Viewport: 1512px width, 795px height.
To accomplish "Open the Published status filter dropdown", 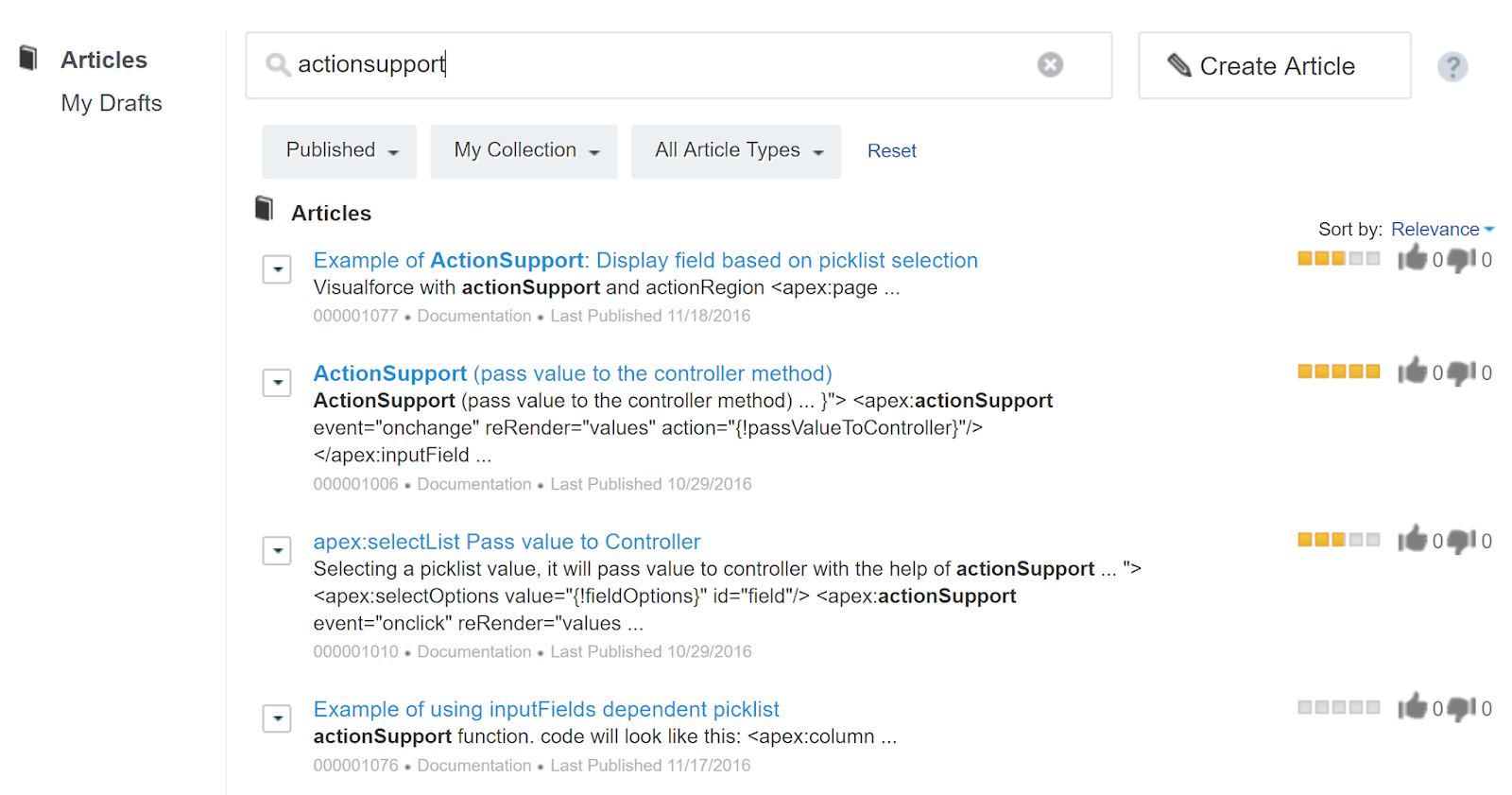I will point(339,151).
